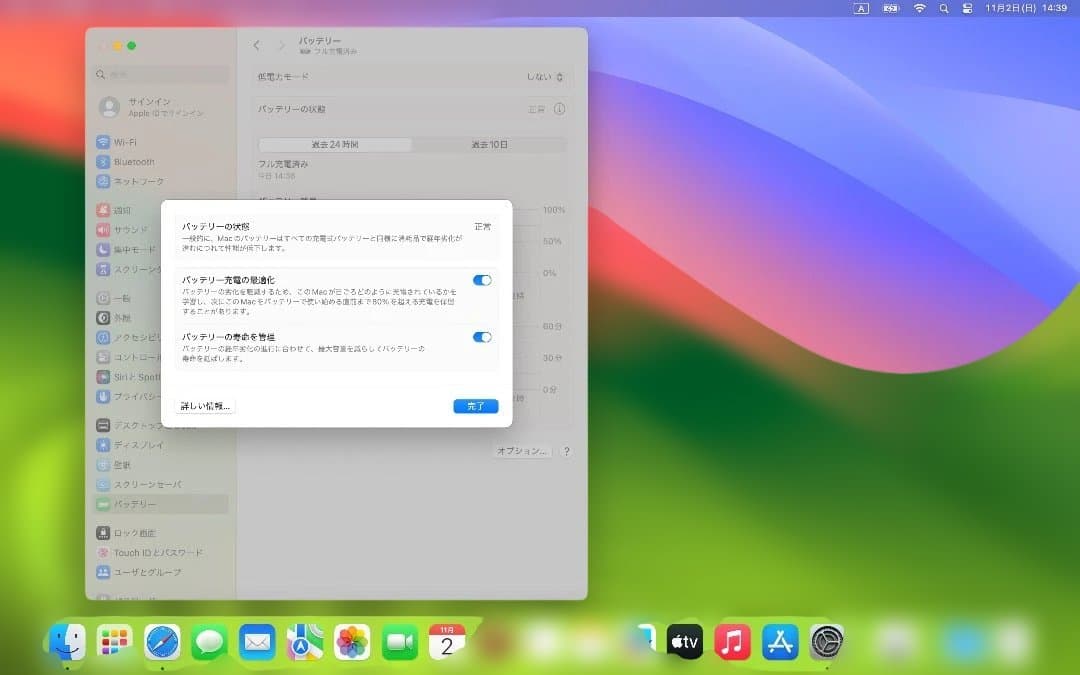Click the back chevron above バッテリー

(x=256, y=43)
